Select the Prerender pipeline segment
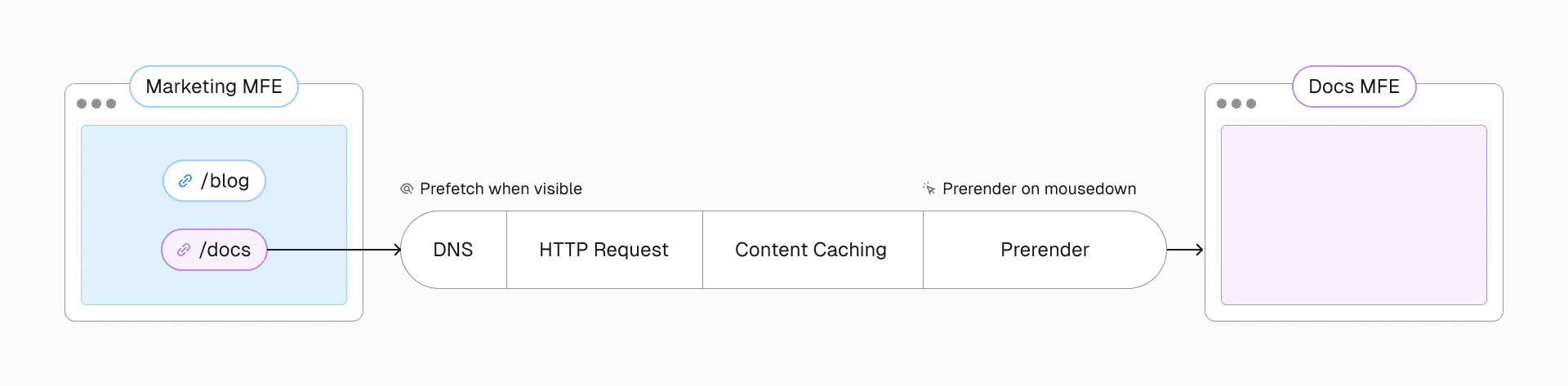 [x=1045, y=250]
